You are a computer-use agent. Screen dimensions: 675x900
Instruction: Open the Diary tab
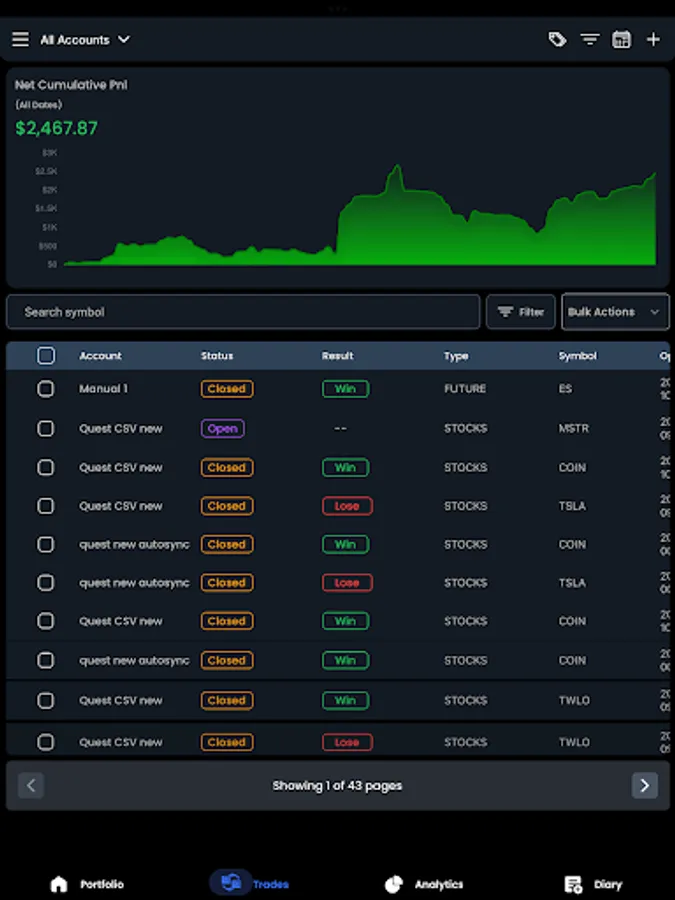(593, 884)
